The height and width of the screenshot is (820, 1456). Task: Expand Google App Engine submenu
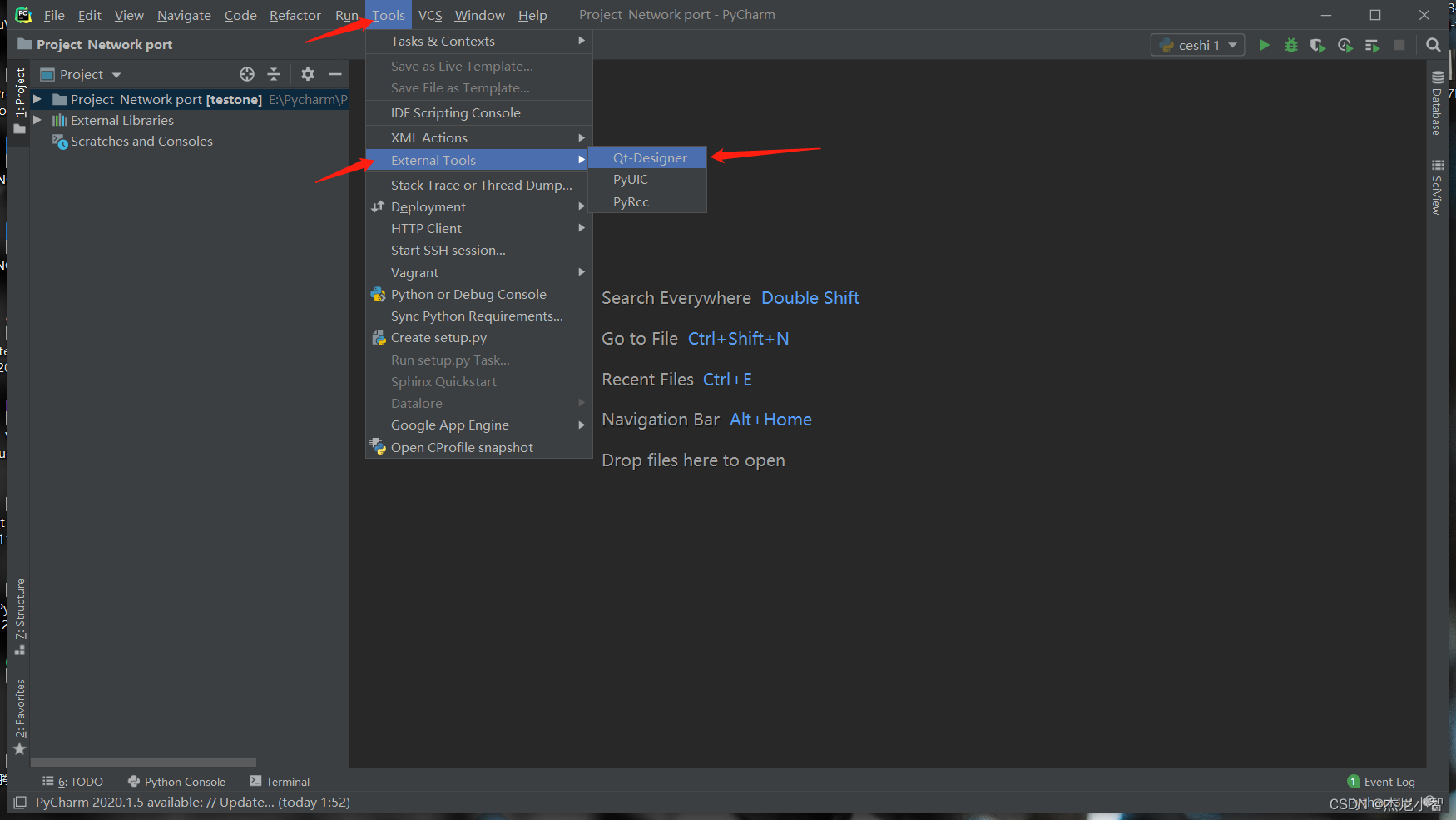tap(478, 425)
